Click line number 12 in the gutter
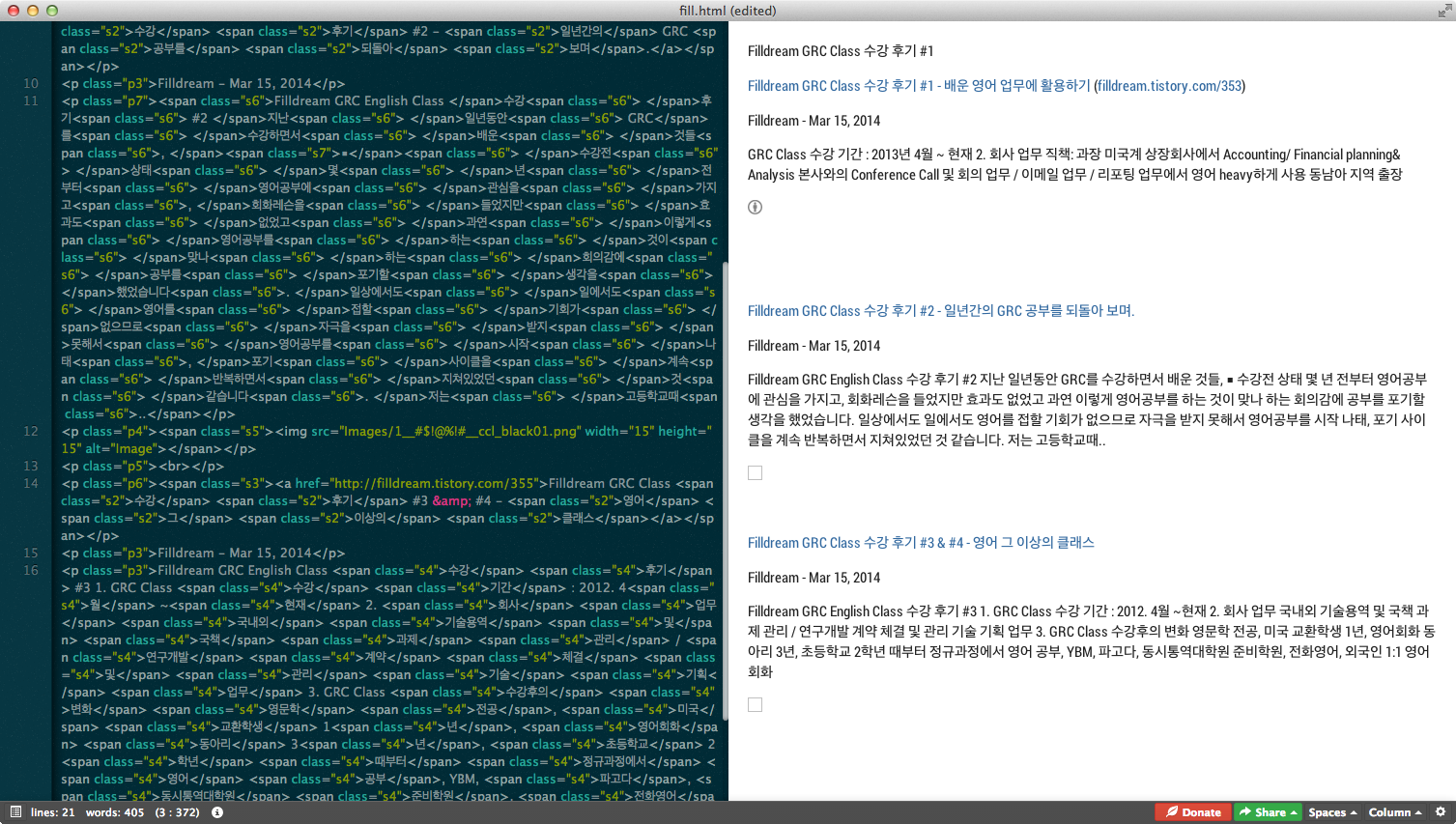Screen dimensions: 1456x824 pyautogui.click(x=31, y=431)
